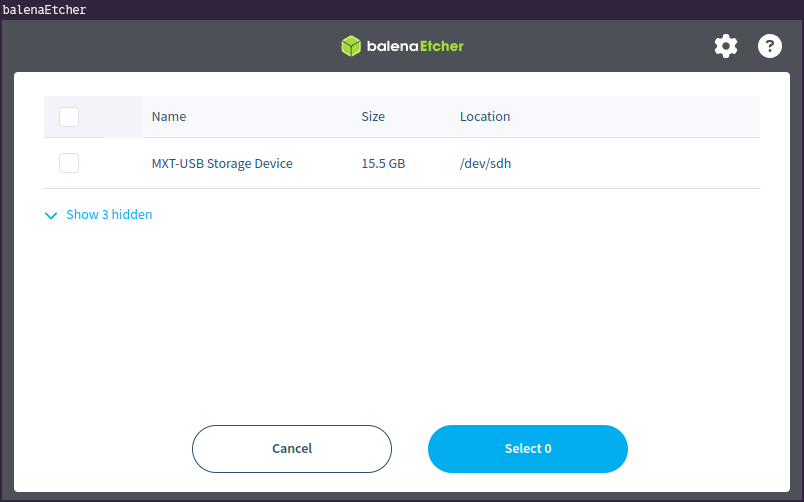Viewport: 804px width, 502px height.
Task: Check the MXT-USB Storage Device checkbox
Action: pyautogui.click(x=69, y=163)
